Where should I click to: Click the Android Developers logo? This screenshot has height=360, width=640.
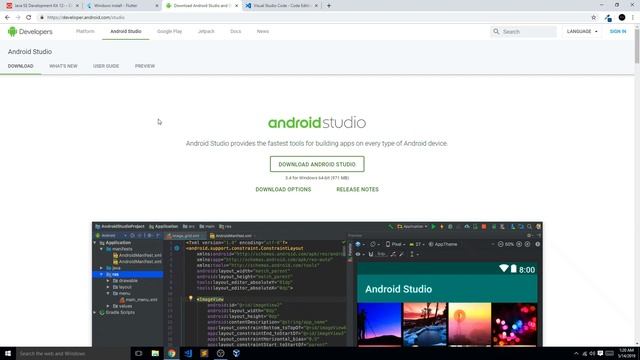(x=30, y=31)
